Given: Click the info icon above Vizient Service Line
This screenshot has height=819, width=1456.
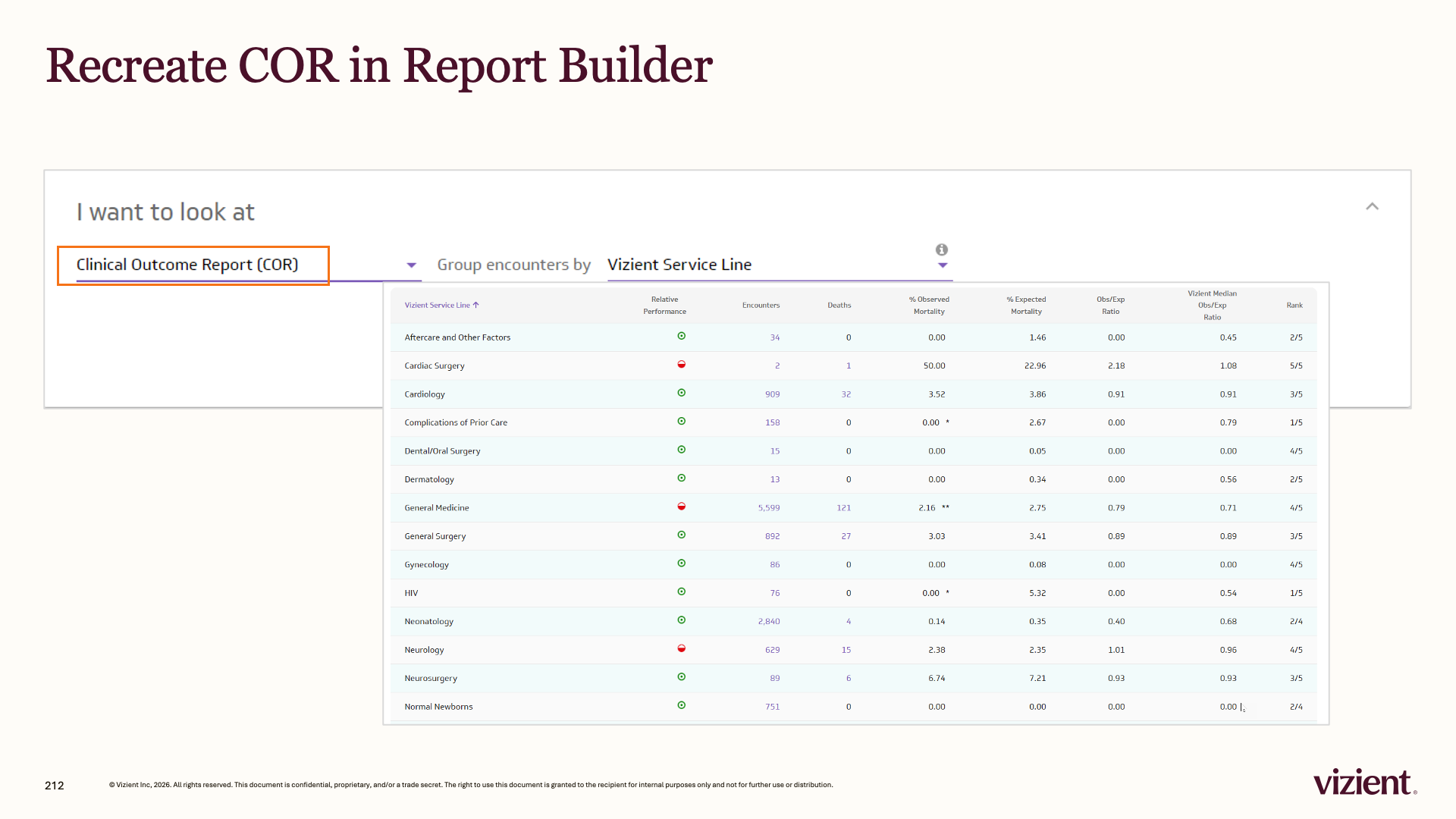Looking at the screenshot, I should (x=941, y=249).
